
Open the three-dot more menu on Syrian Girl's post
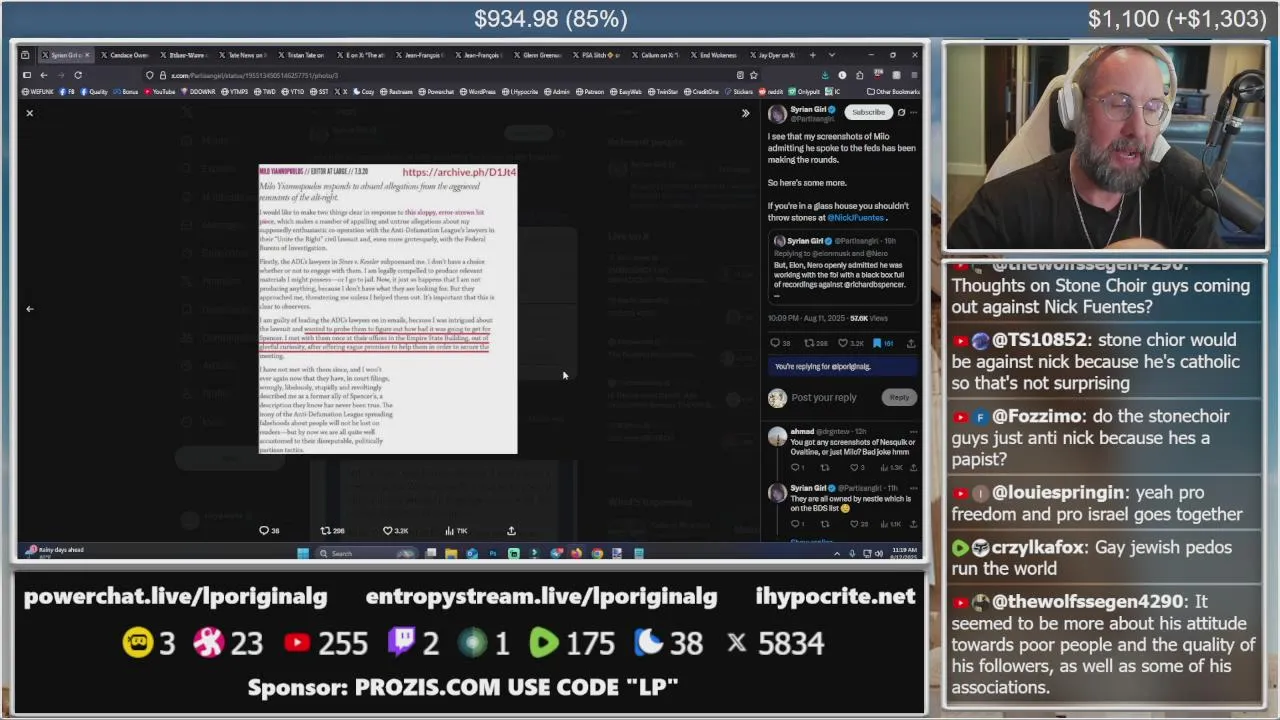coord(914,112)
